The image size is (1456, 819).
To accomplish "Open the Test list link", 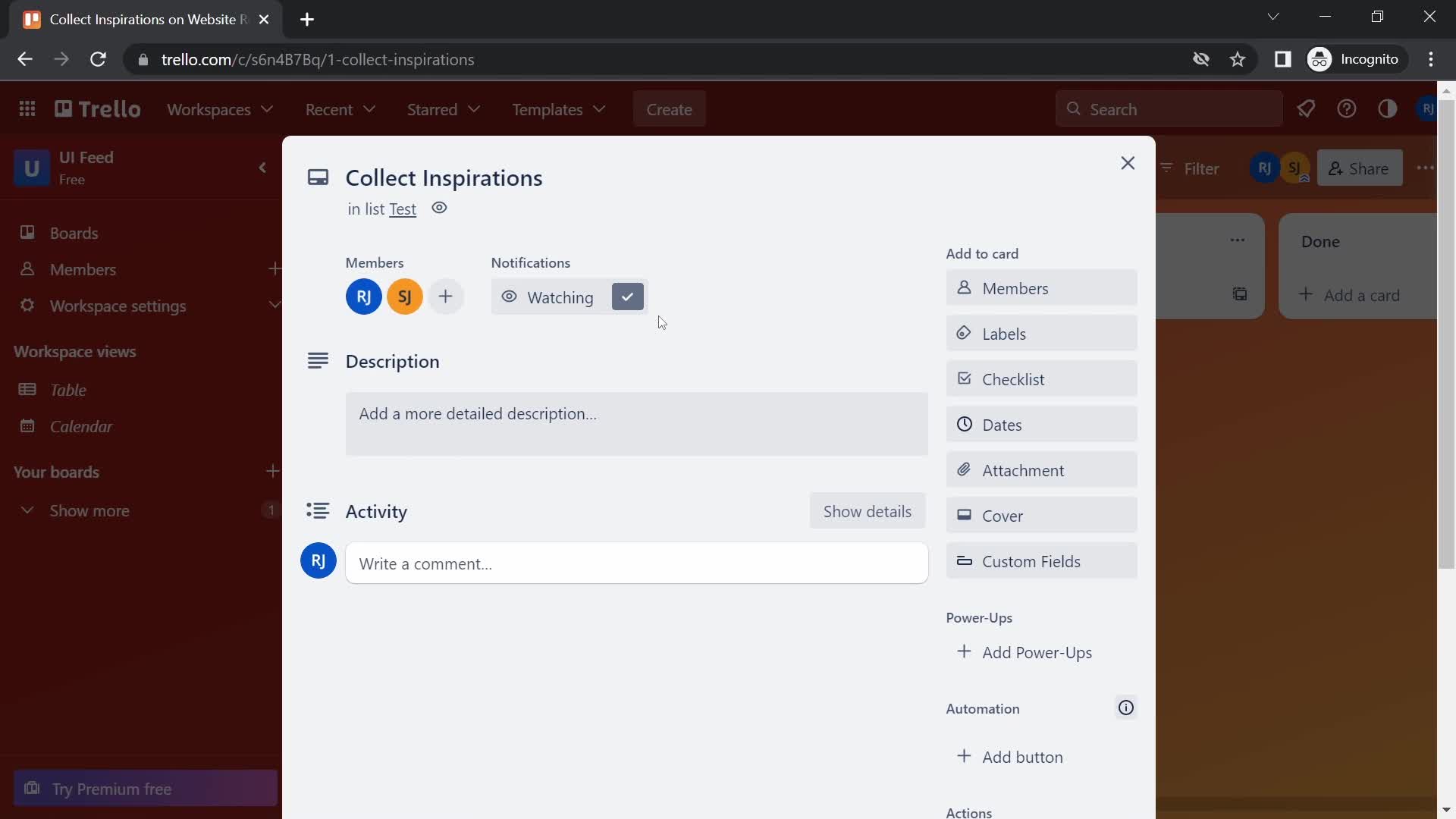I will click(401, 209).
